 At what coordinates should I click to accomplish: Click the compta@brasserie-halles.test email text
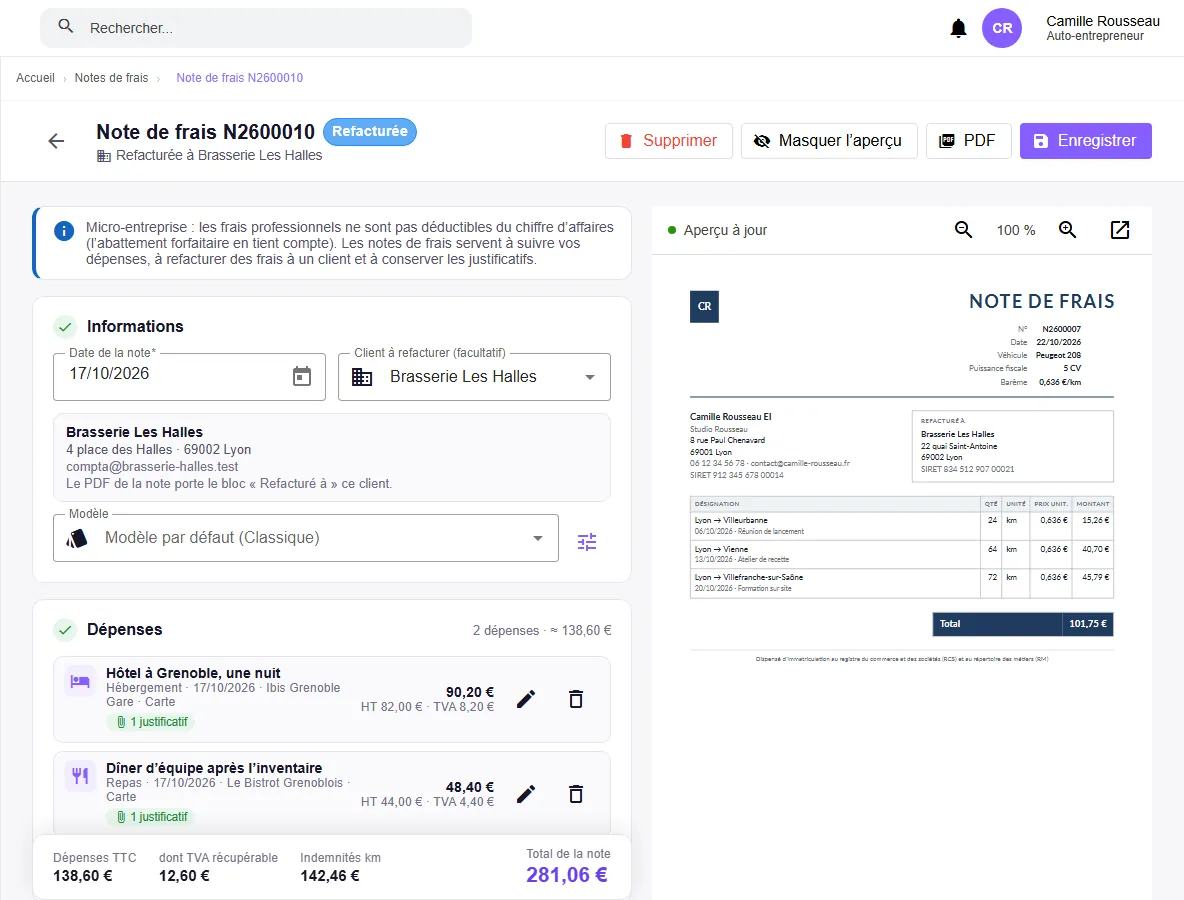coord(152,467)
